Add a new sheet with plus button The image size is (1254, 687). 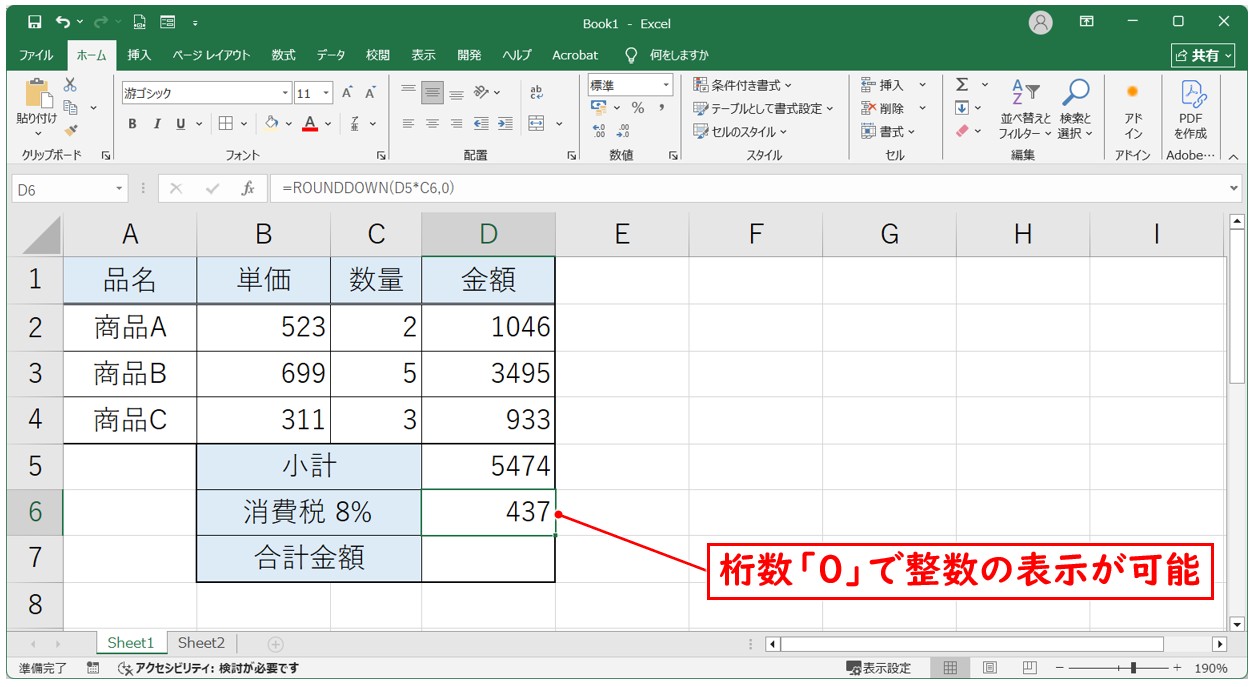[x=276, y=644]
